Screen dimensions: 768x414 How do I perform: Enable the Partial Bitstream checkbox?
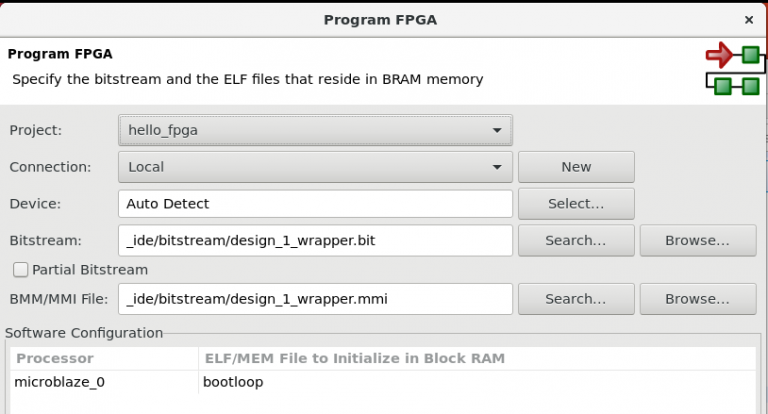[x=20, y=270]
